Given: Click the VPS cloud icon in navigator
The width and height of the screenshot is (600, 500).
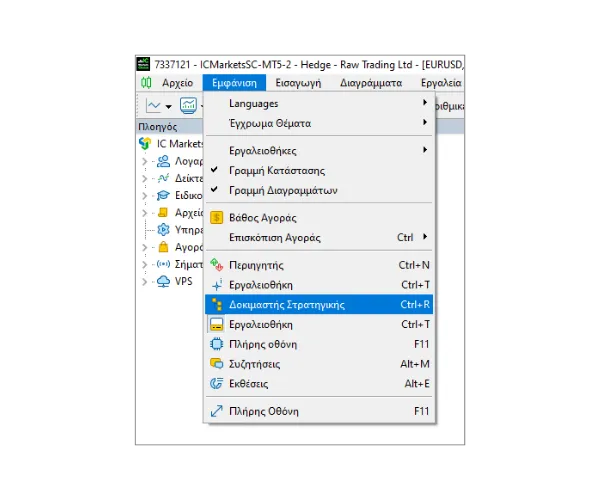Looking at the screenshot, I should pyautogui.click(x=164, y=281).
